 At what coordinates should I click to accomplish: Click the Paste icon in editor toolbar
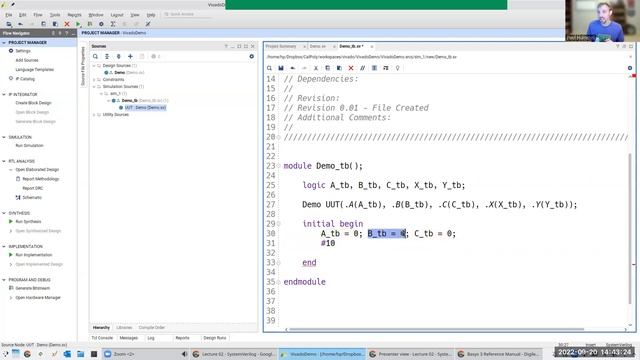(339, 68)
